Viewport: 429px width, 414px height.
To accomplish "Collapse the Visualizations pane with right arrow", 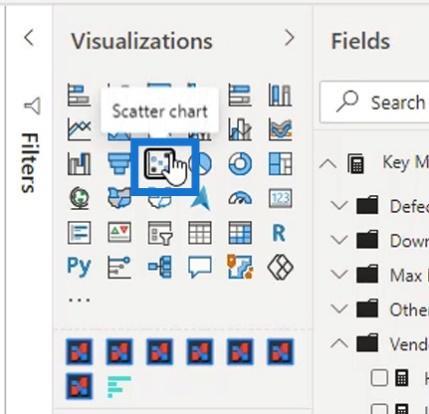I will point(289,38).
